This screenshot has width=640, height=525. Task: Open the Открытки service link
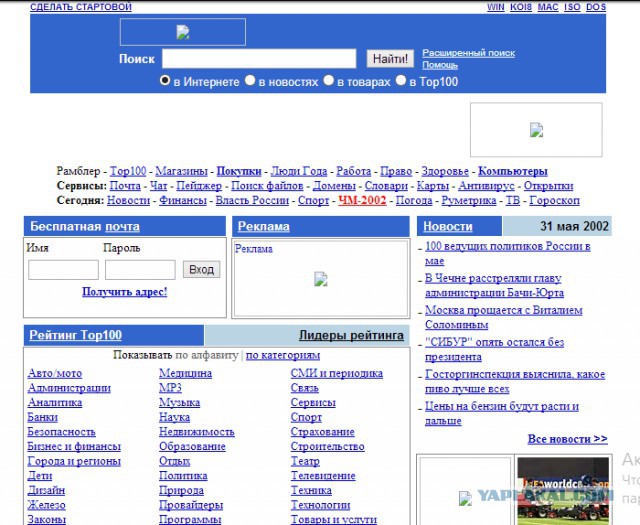[x=549, y=186]
